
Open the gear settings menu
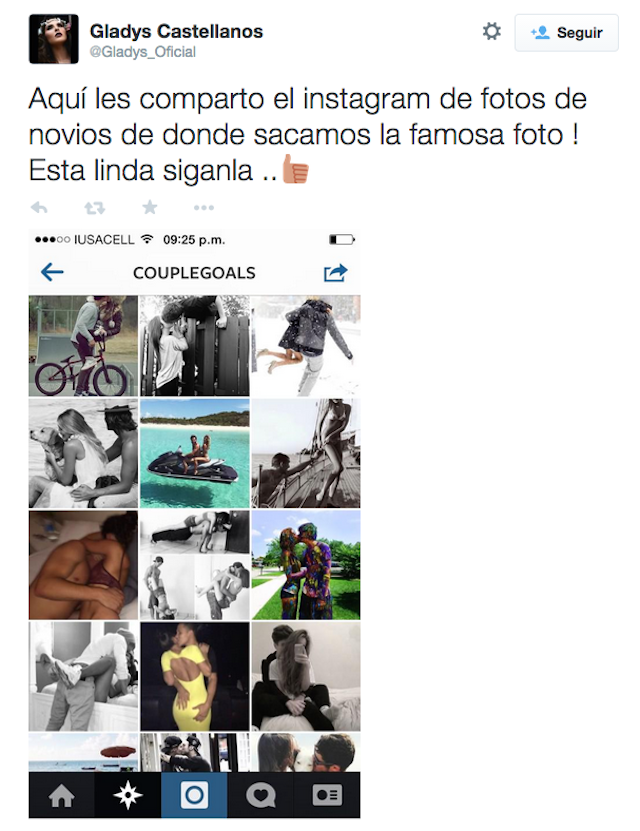coord(491,31)
